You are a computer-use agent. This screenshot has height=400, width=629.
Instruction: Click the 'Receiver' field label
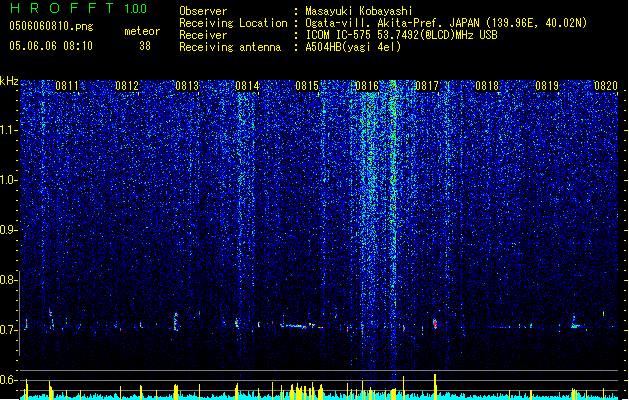coord(203,35)
